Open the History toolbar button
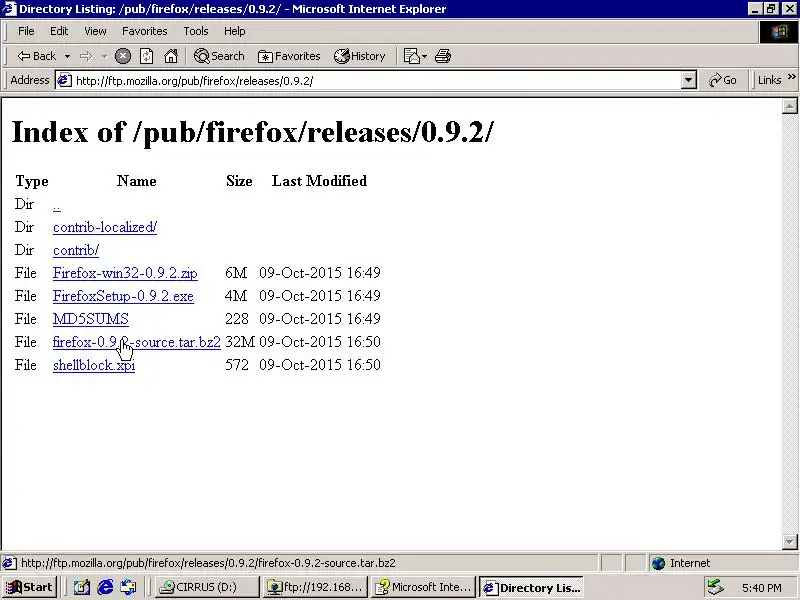Image resolution: width=800 pixels, height=600 pixels. click(x=360, y=56)
